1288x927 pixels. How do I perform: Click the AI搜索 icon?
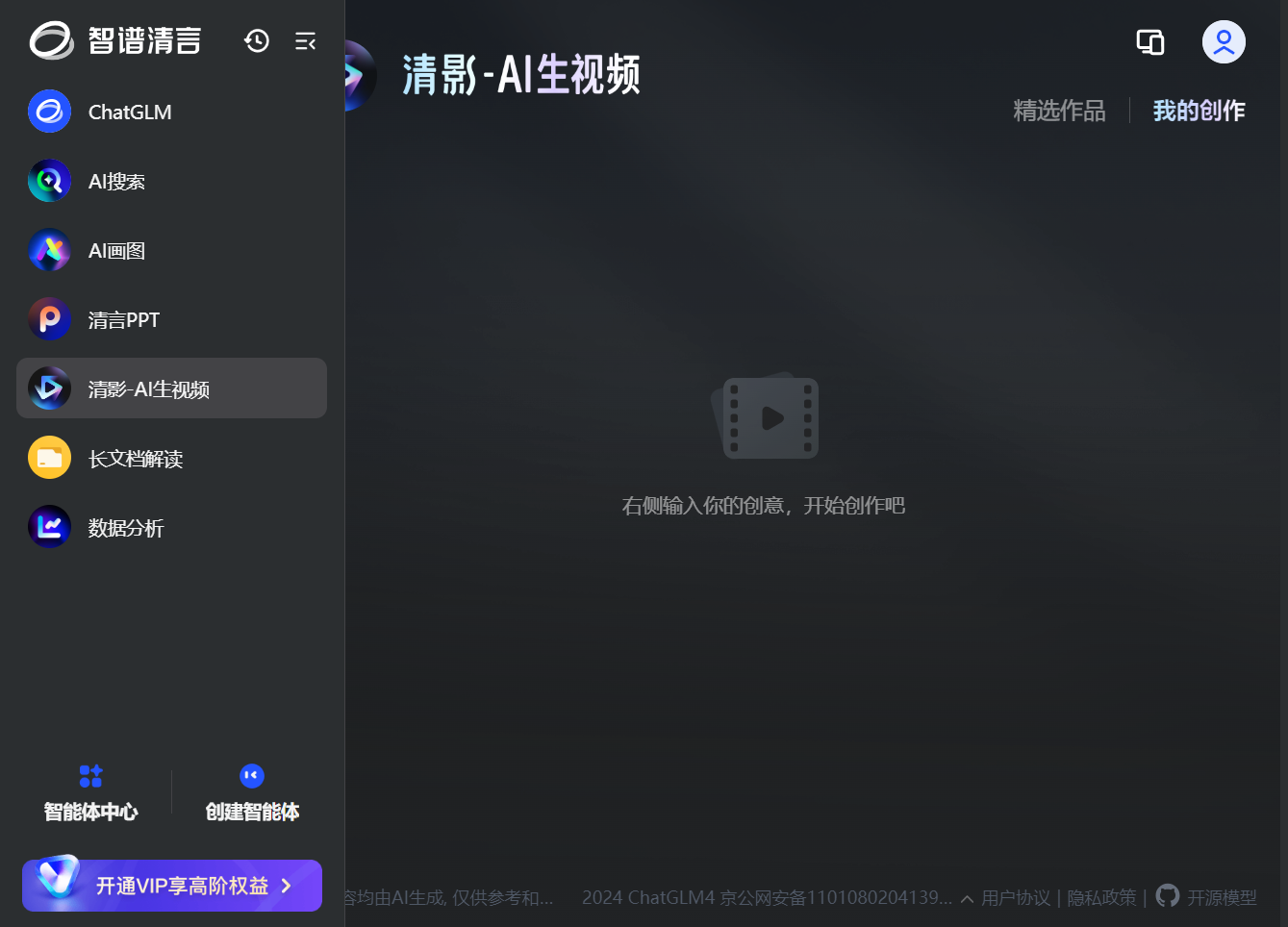point(49,181)
